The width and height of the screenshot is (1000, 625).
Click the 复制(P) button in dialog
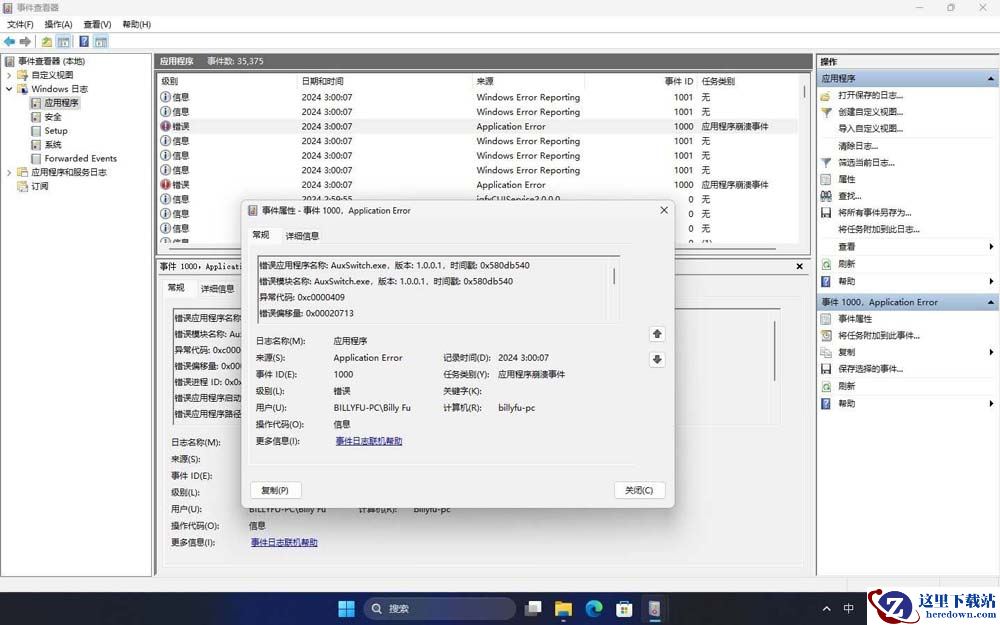point(275,490)
